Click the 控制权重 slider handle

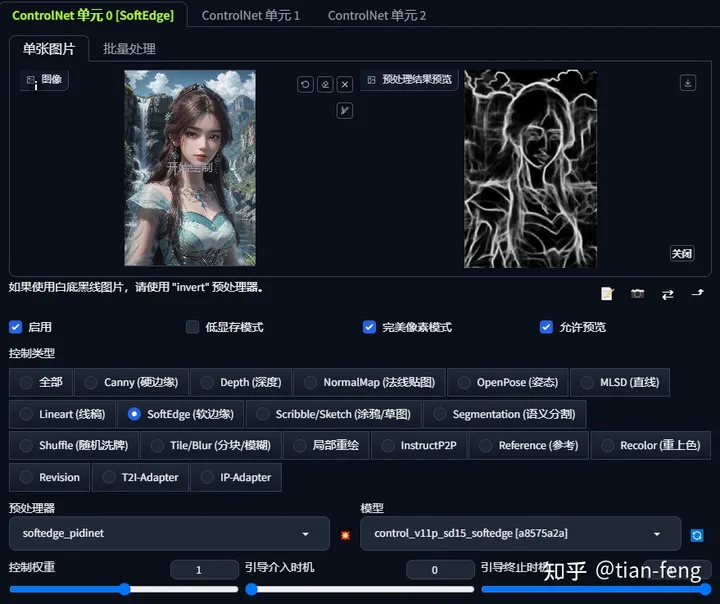124,589
